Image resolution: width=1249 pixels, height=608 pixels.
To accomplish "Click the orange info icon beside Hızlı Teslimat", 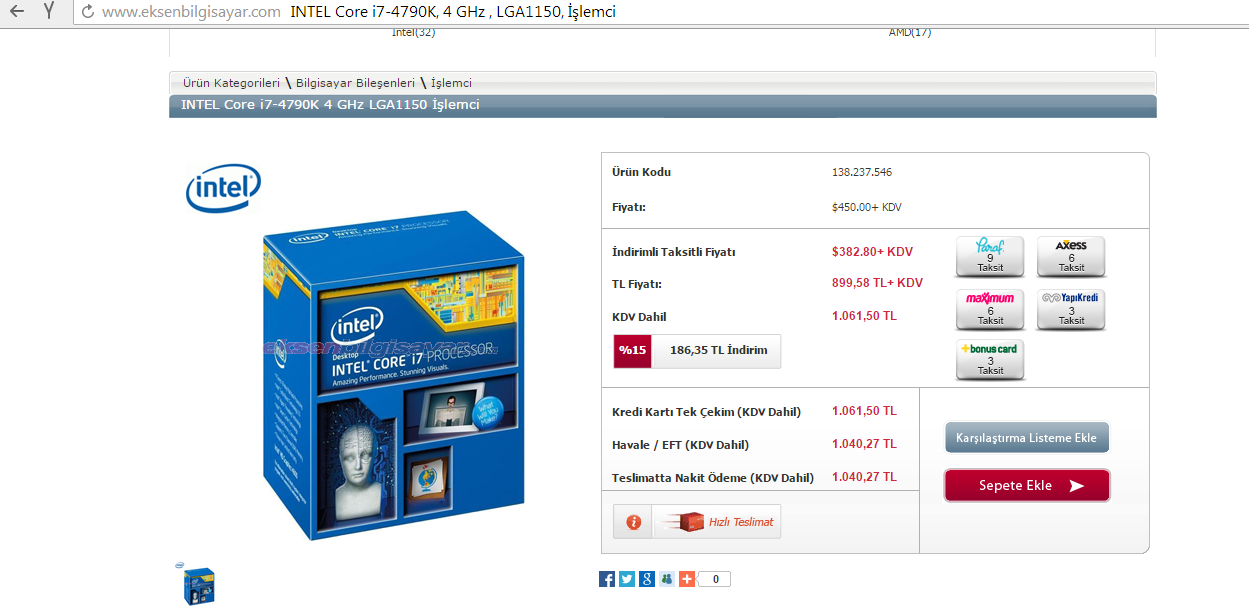I will pos(633,522).
